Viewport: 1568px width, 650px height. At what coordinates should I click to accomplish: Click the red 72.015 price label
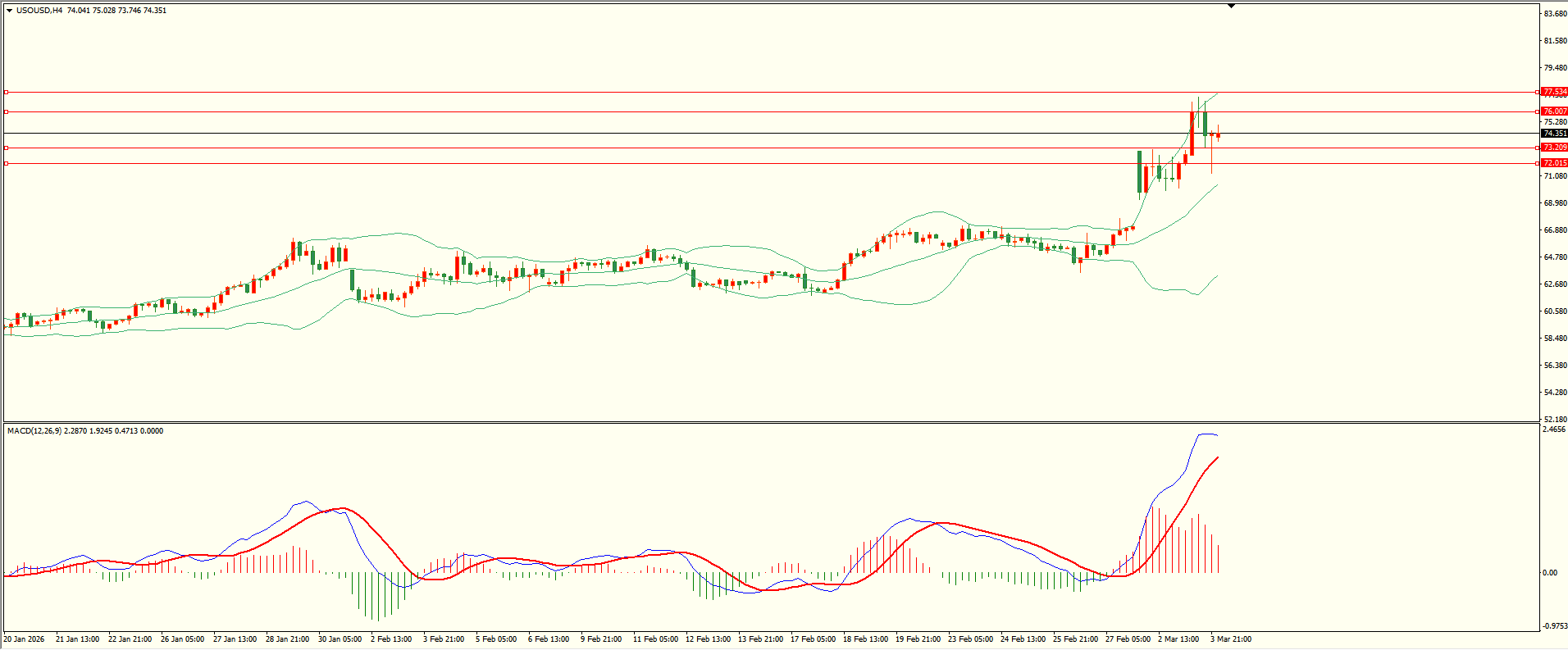[x=1554, y=163]
